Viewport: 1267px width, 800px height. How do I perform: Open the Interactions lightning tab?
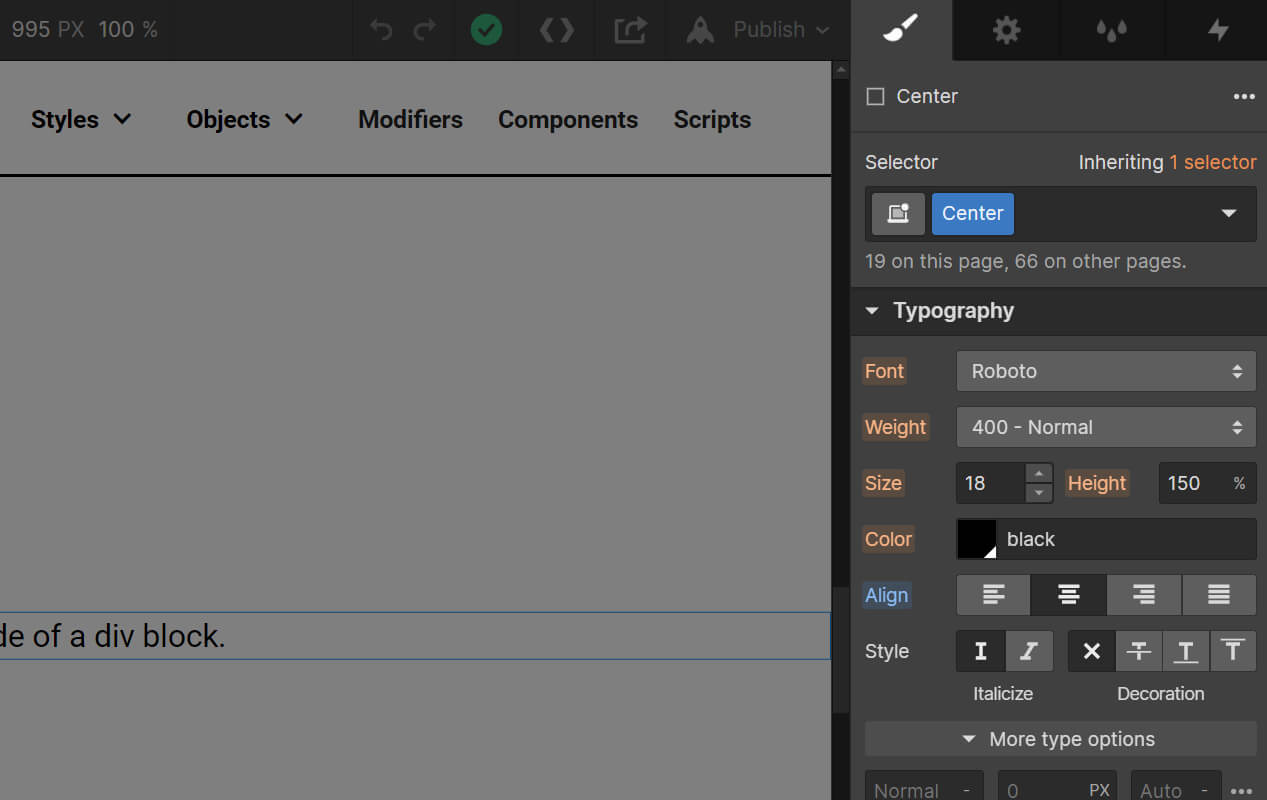1217,30
